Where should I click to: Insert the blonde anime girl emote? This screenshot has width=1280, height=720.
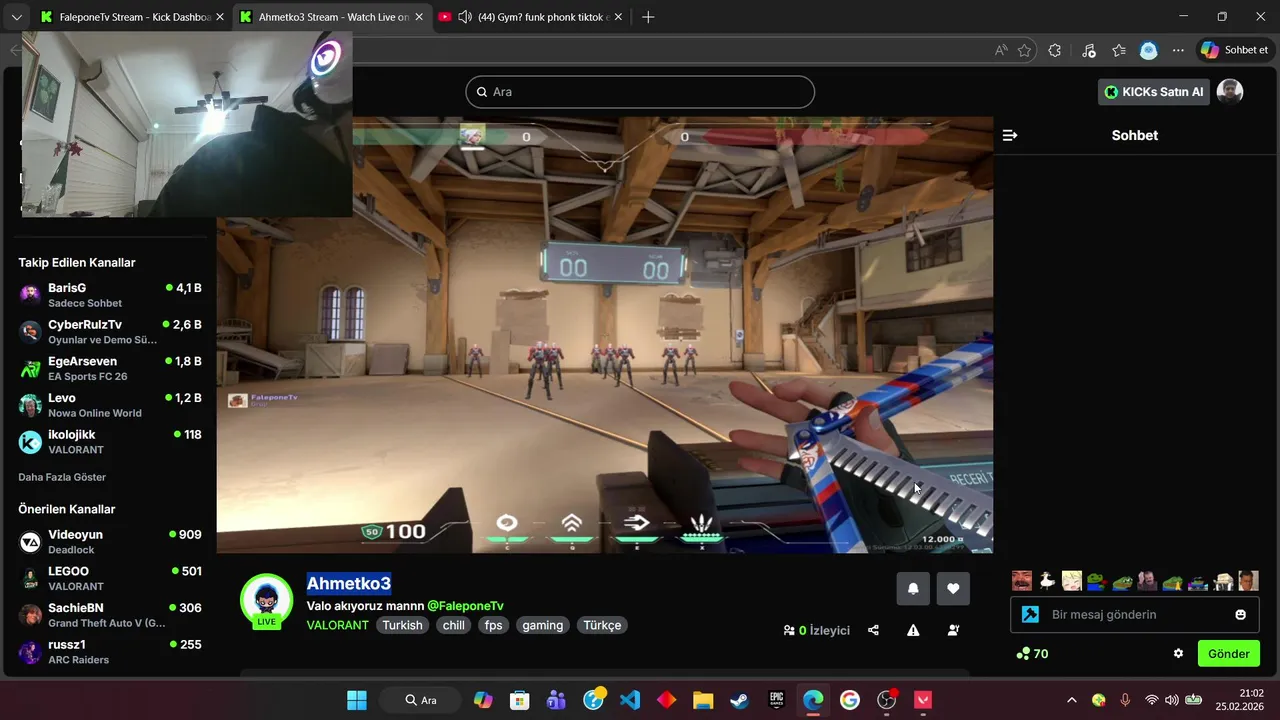1072,581
